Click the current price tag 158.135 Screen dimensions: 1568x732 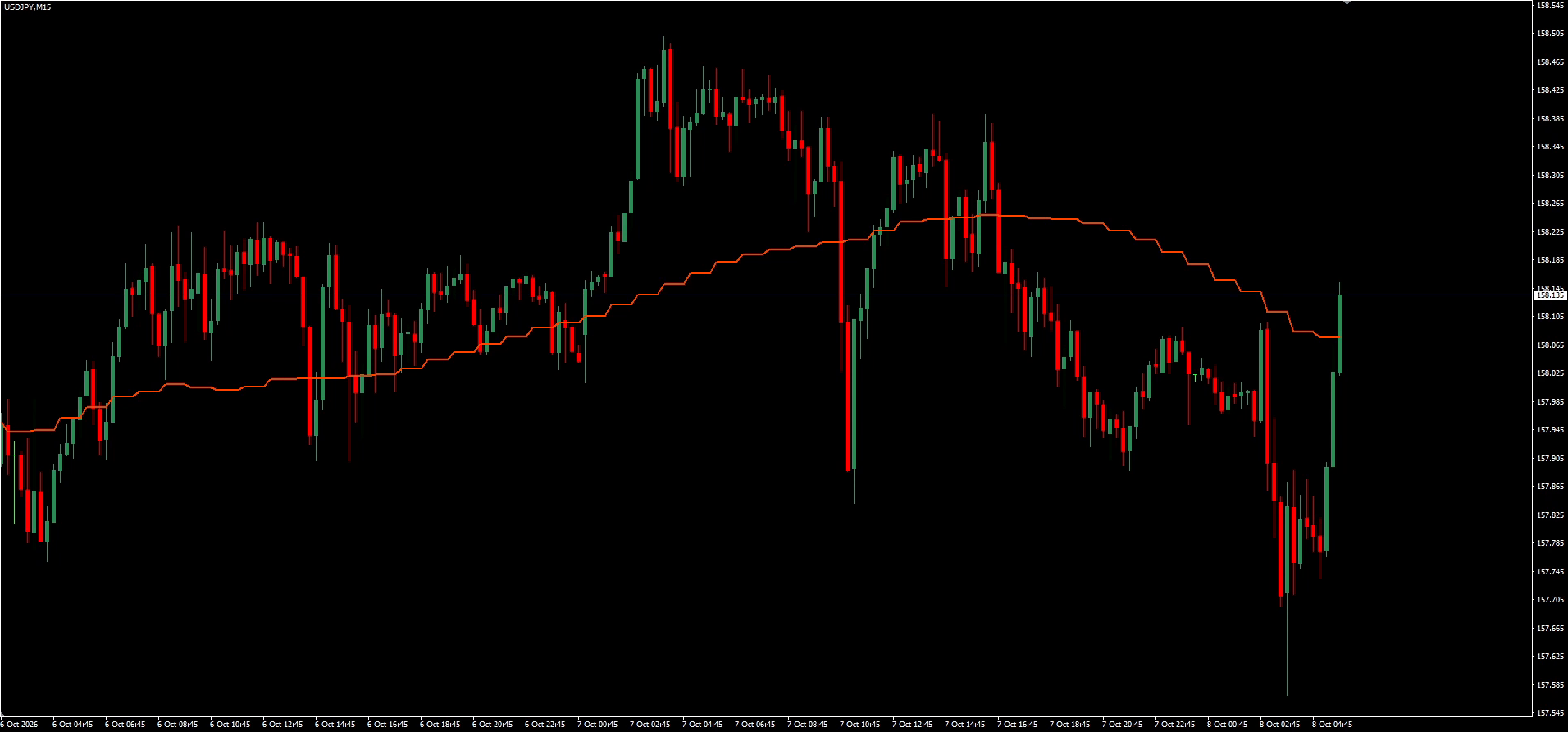1550,295
